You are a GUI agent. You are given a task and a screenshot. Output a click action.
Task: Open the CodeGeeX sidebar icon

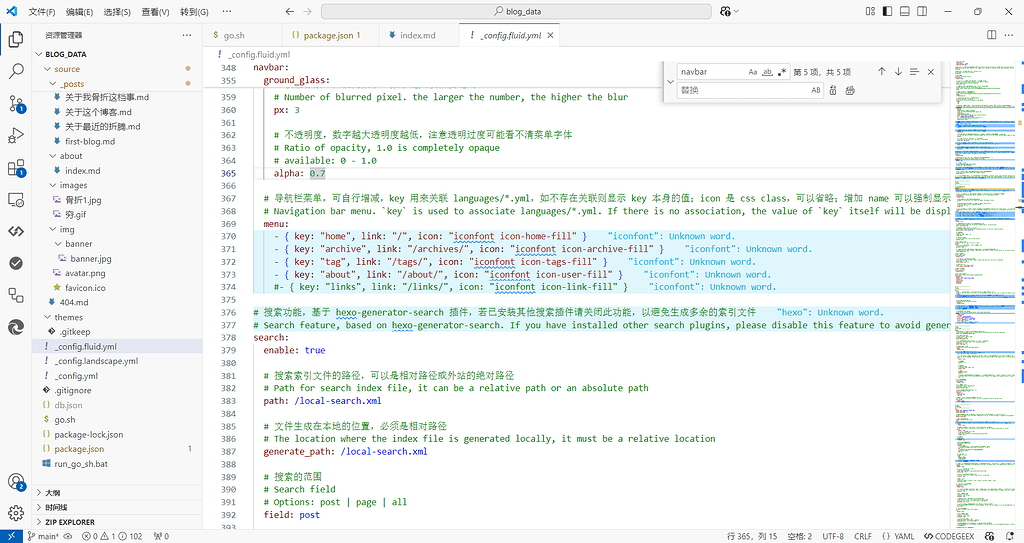click(x=16, y=231)
